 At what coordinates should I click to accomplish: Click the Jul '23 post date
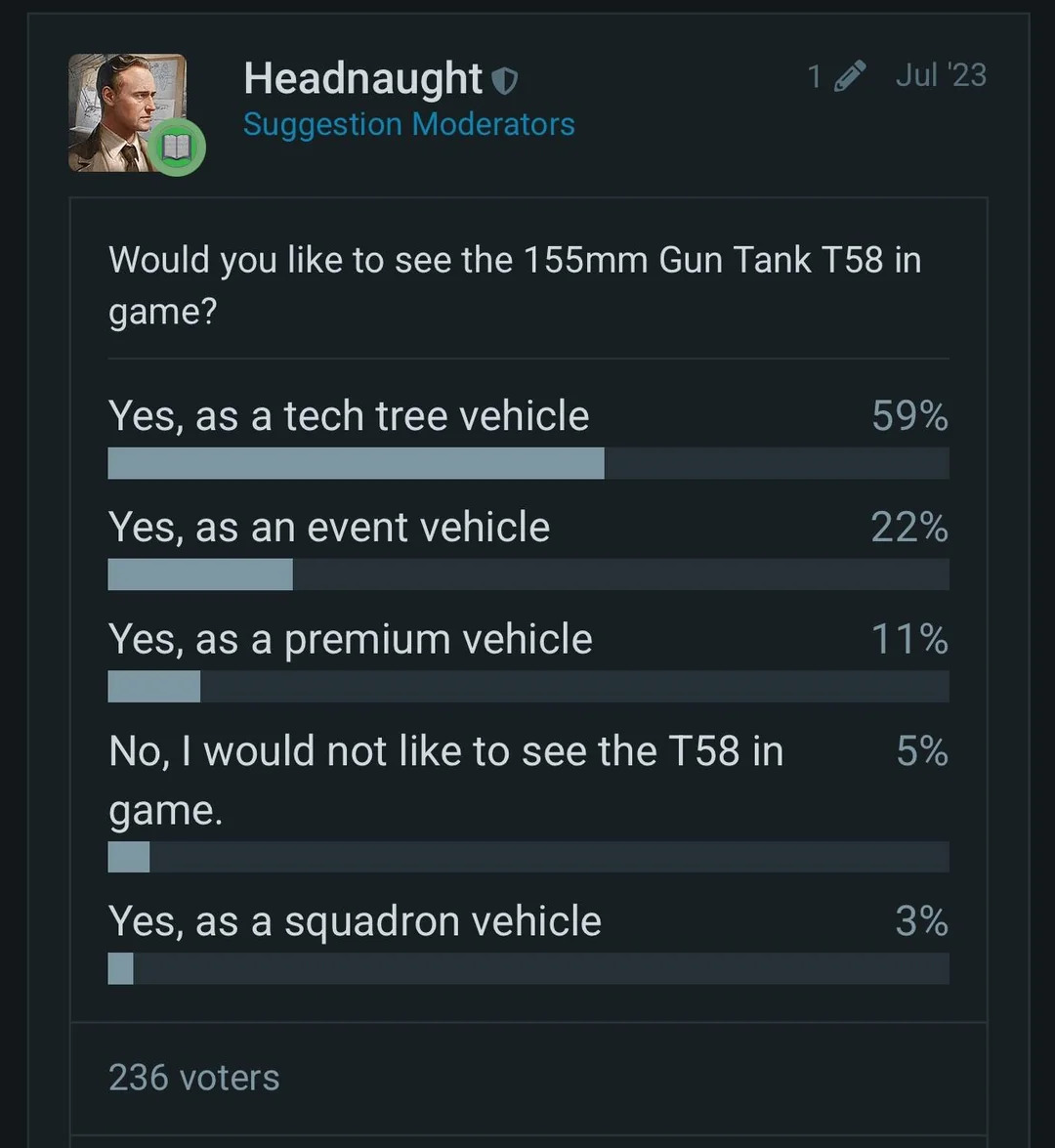point(941,75)
